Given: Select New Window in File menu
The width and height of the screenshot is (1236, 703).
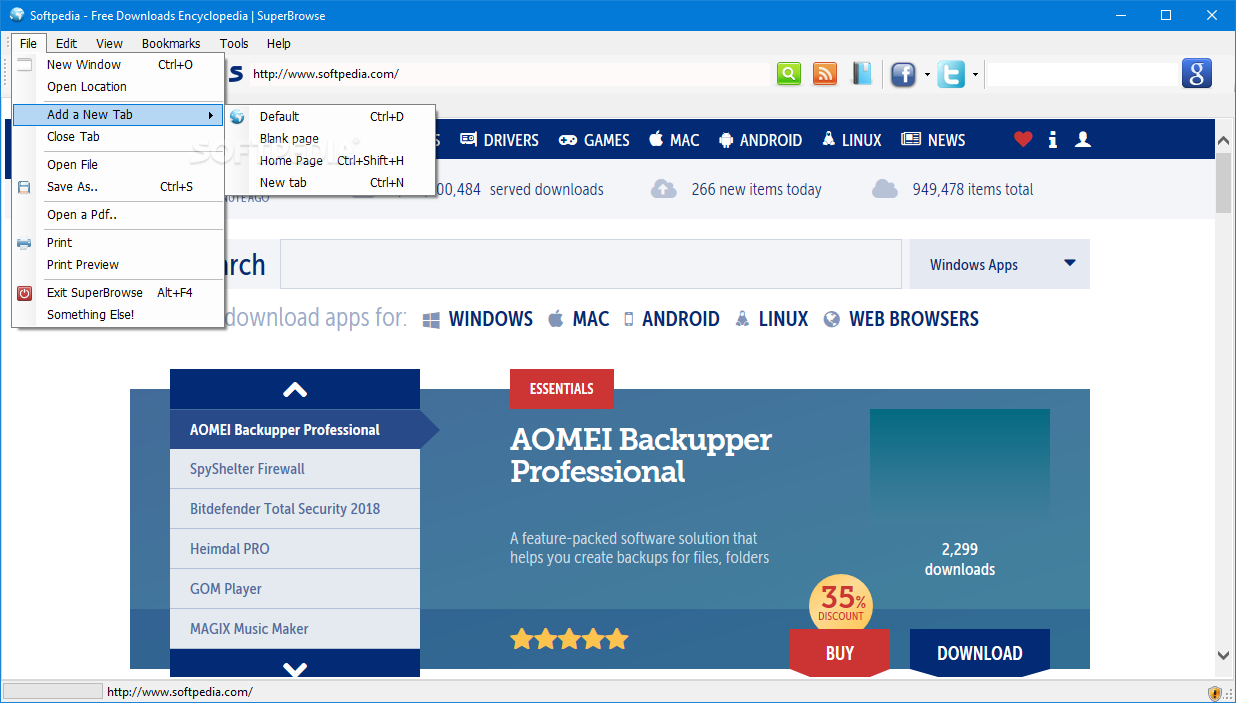Looking at the screenshot, I should point(118,64).
